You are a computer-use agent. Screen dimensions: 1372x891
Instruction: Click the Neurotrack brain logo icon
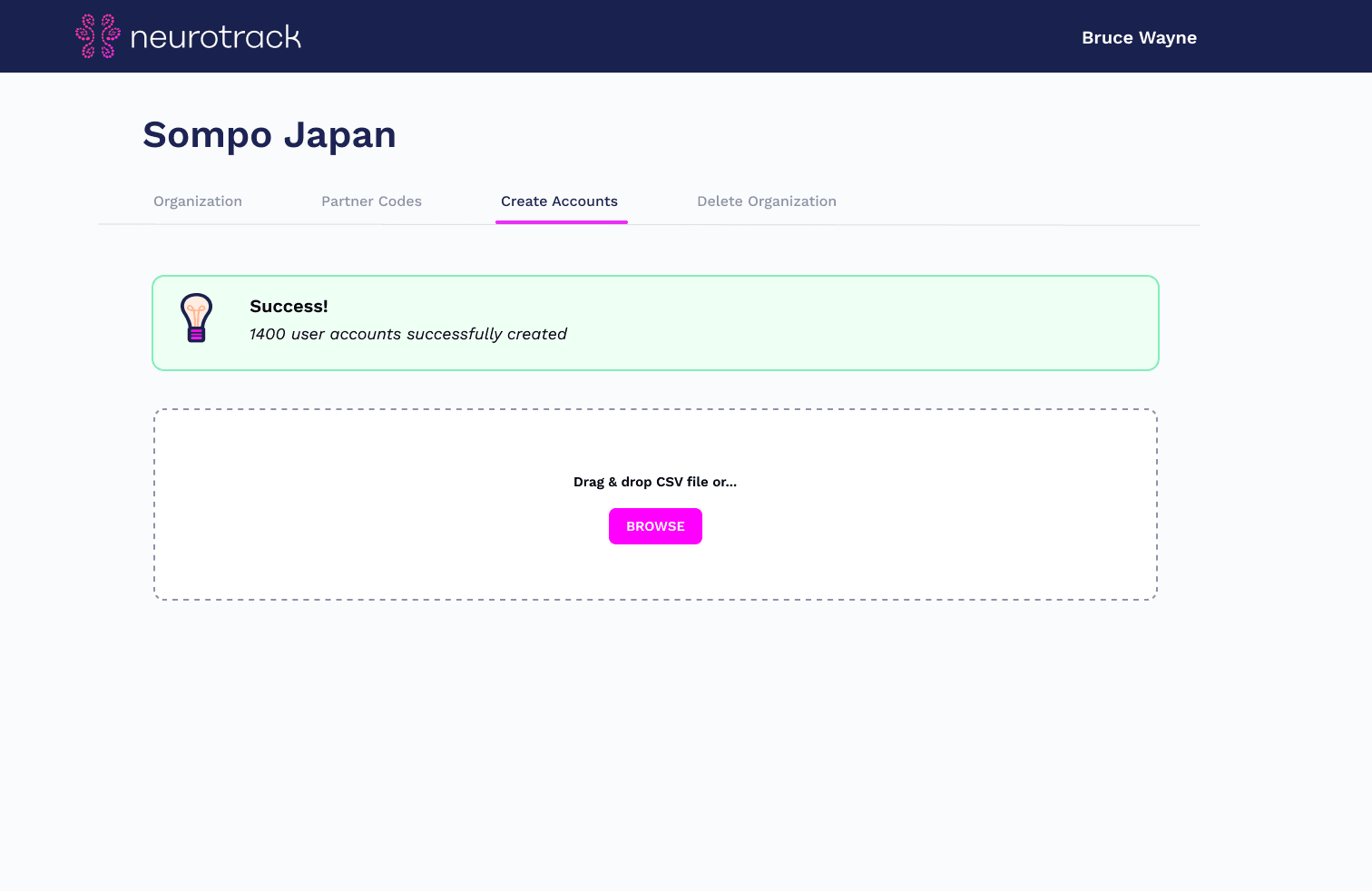tap(96, 36)
